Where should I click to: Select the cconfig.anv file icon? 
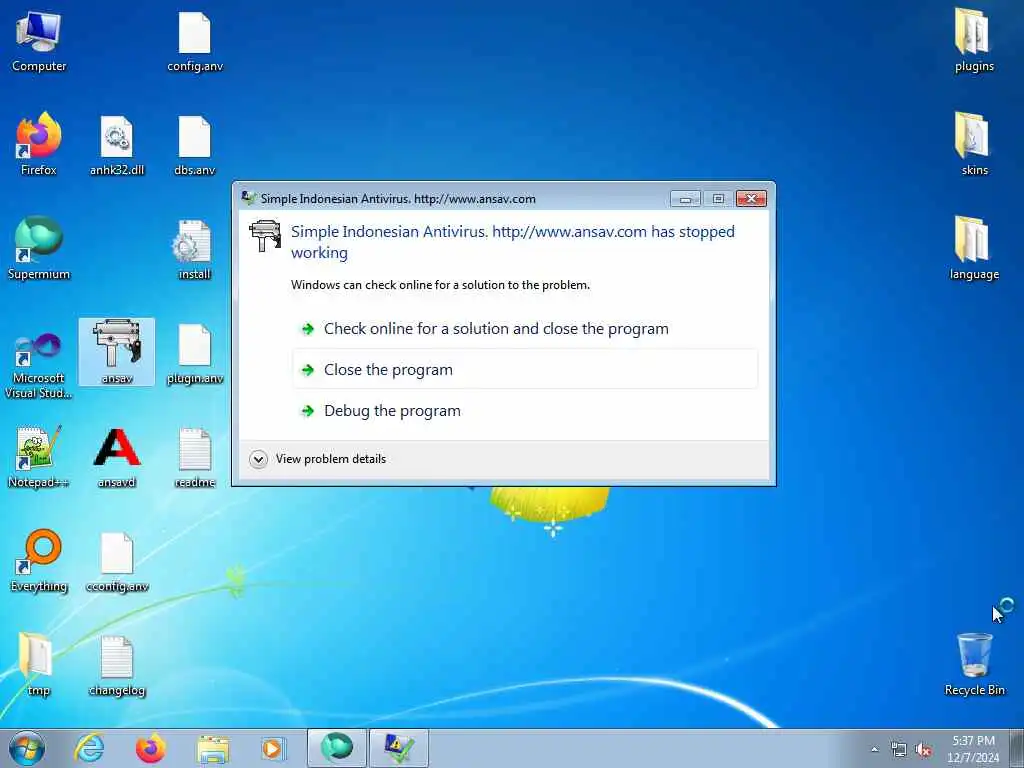point(117,562)
